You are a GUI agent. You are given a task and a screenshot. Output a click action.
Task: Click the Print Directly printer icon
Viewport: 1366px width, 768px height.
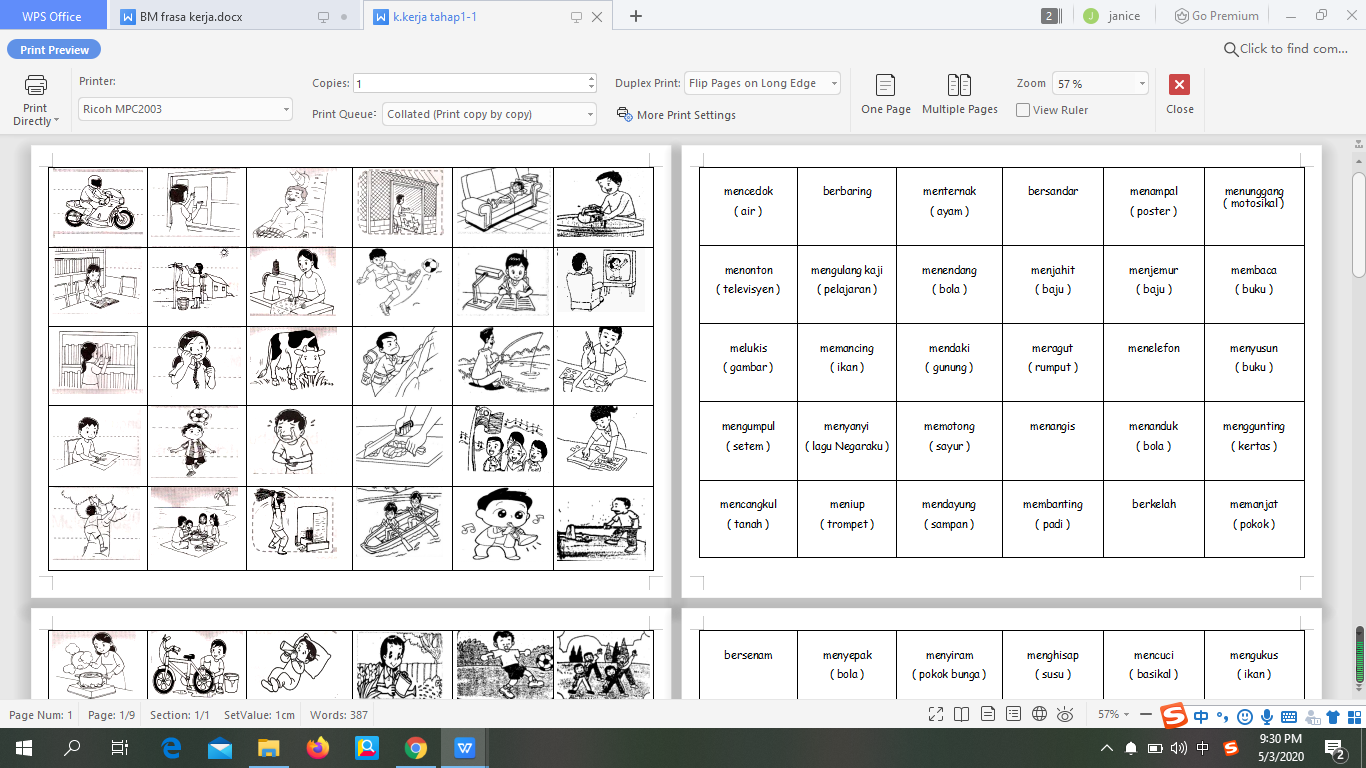click(35, 84)
